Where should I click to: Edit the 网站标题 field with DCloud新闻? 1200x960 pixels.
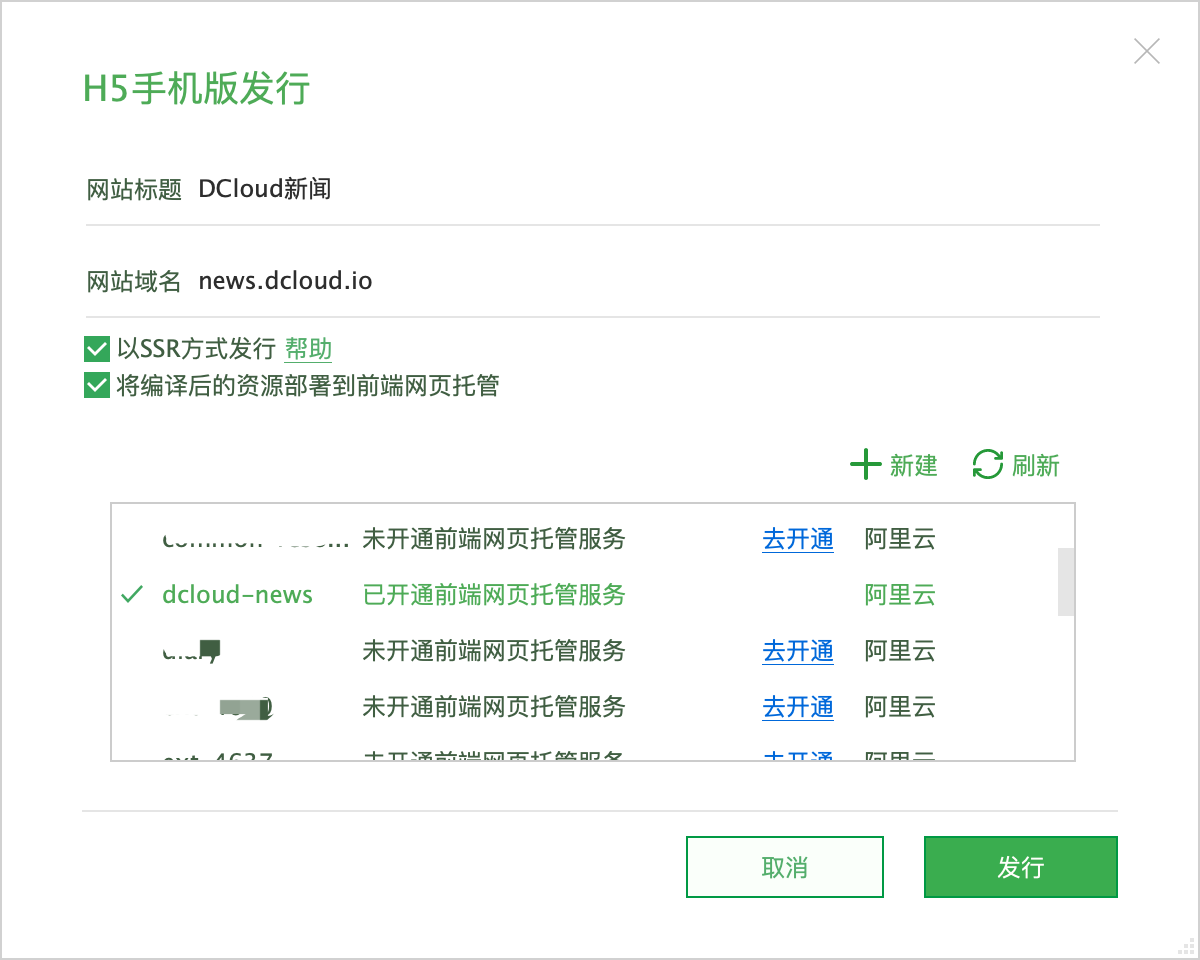point(648,188)
